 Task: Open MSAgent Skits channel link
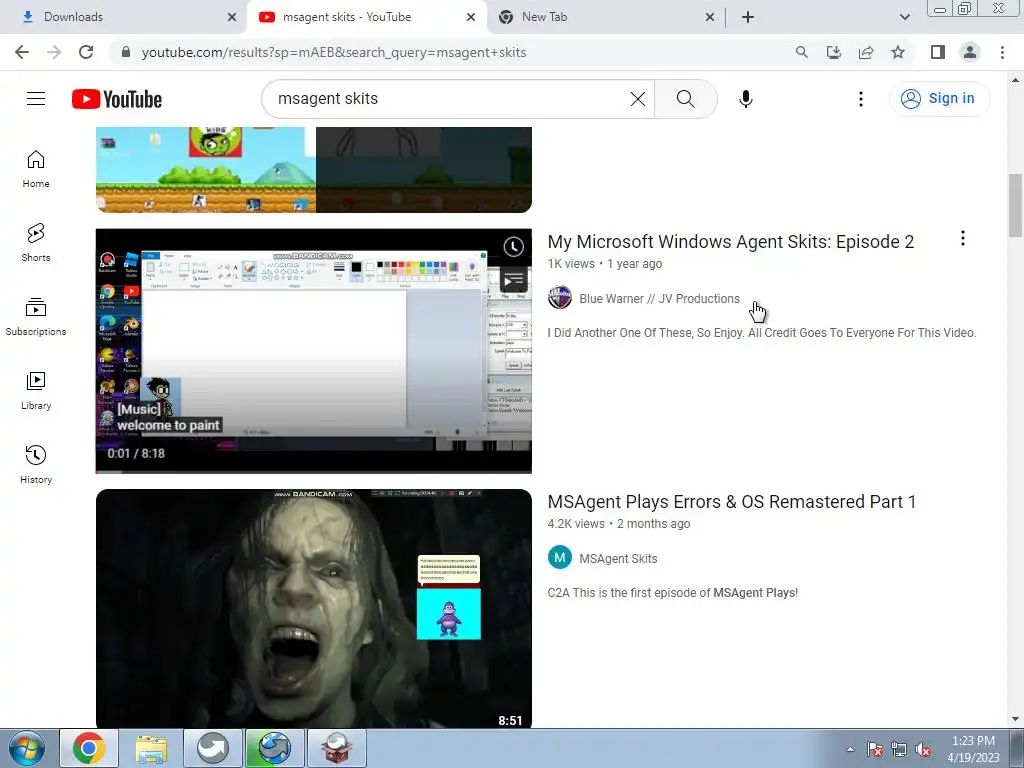(618, 558)
